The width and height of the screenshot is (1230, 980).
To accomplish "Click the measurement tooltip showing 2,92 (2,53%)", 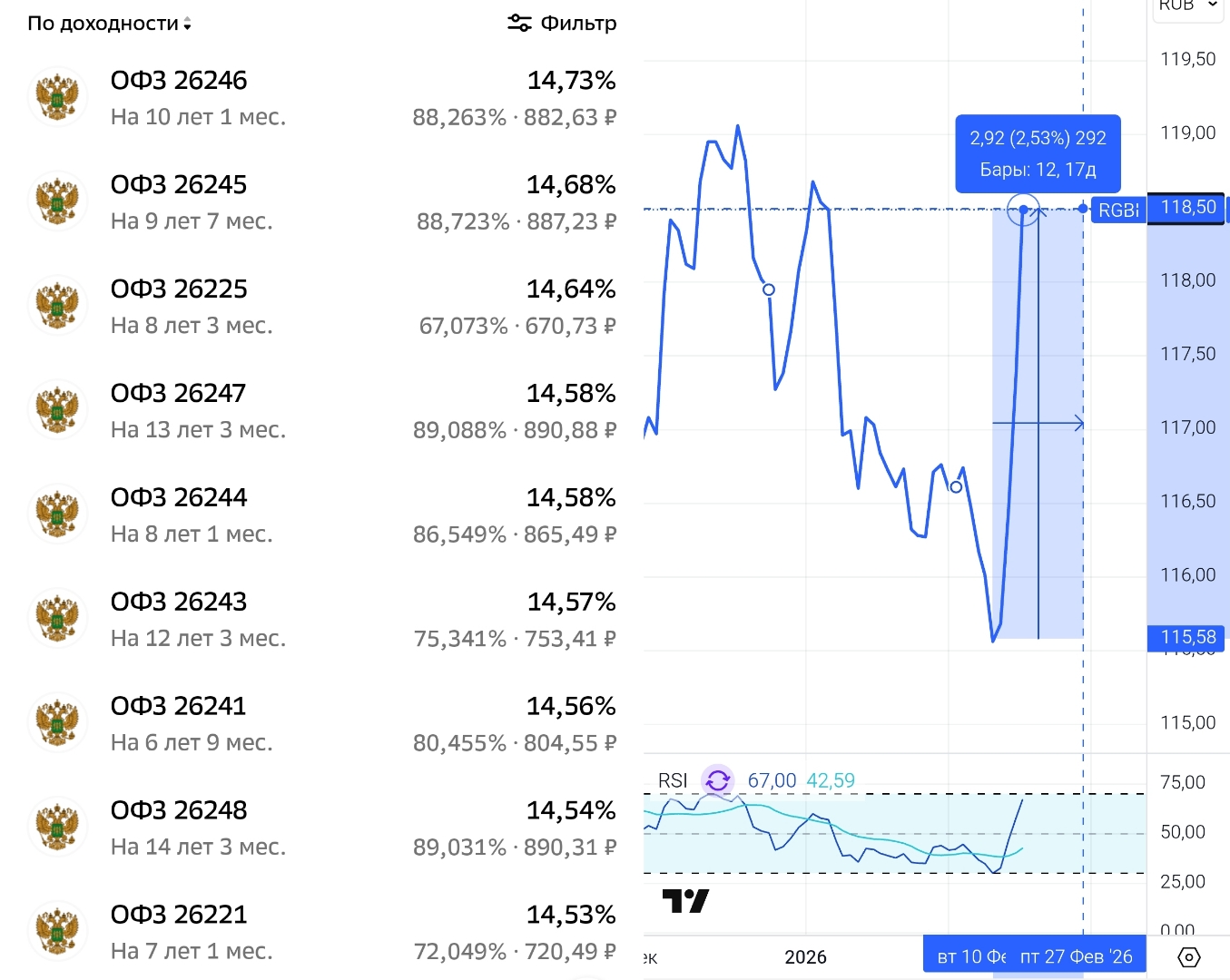I will pyautogui.click(x=1038, y=153).
